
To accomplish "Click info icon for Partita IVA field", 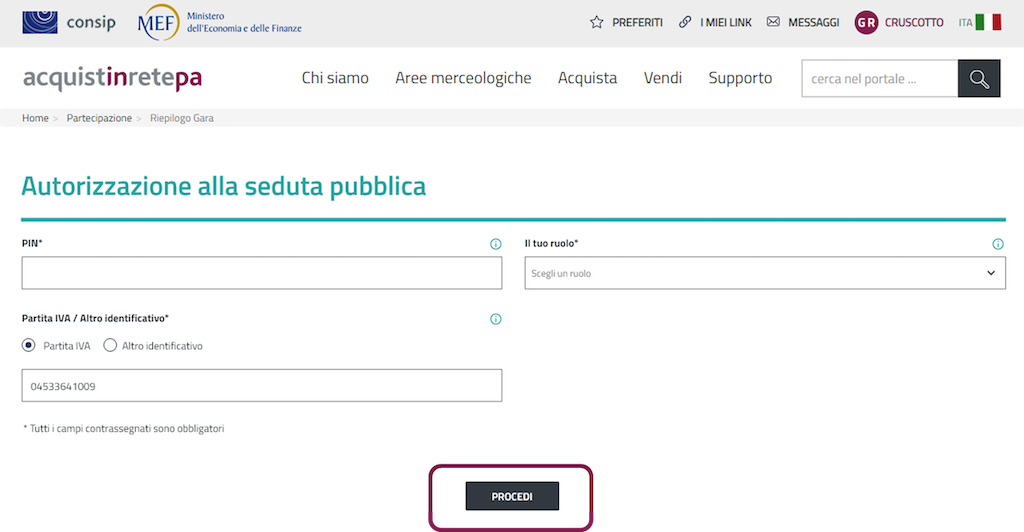I will [495, 320].
